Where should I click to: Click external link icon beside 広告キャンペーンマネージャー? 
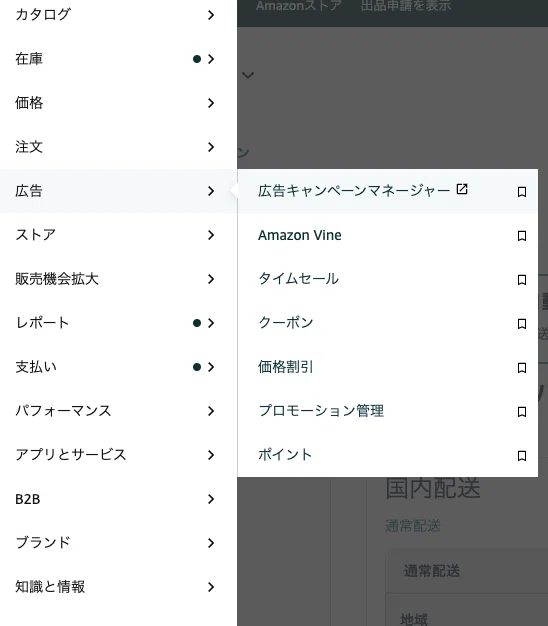click(462, 189)
